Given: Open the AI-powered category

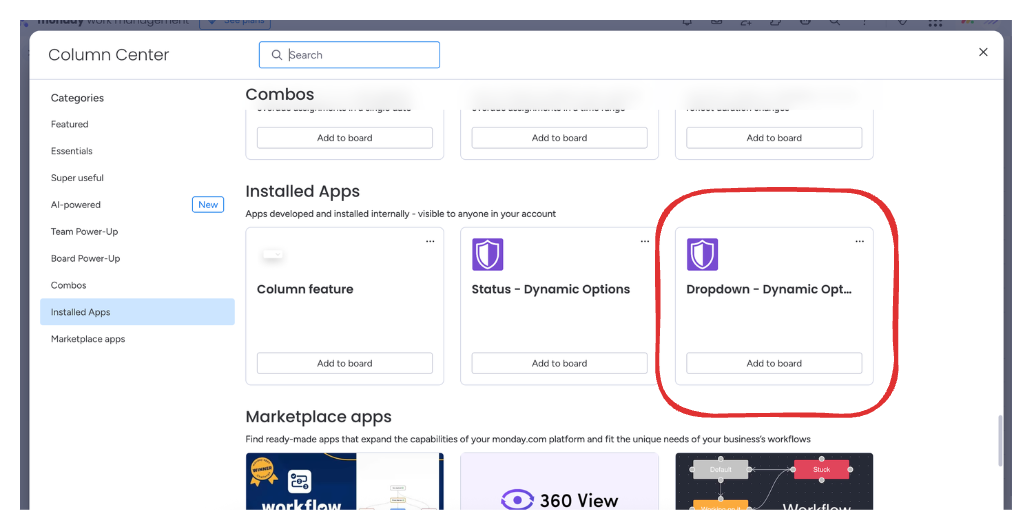Looking at the screenshot, I should click(x=76, y=205).
